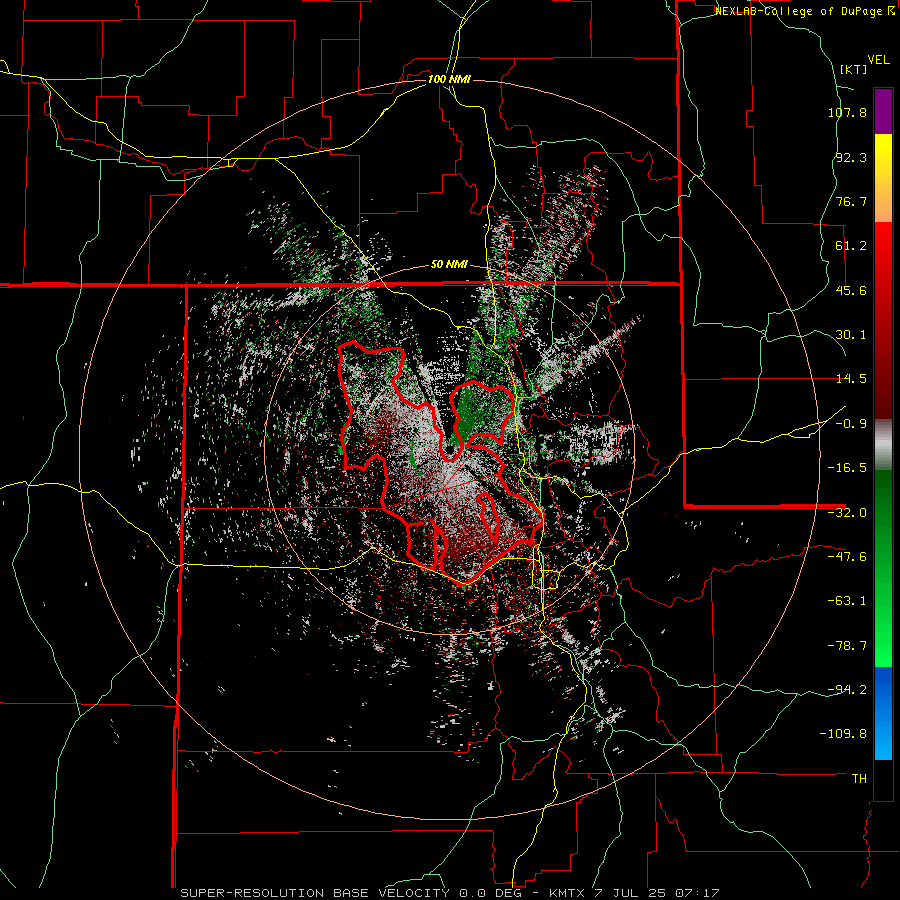
Task: Select the -63.1 legend value
Action: click(x=847, y=601)
